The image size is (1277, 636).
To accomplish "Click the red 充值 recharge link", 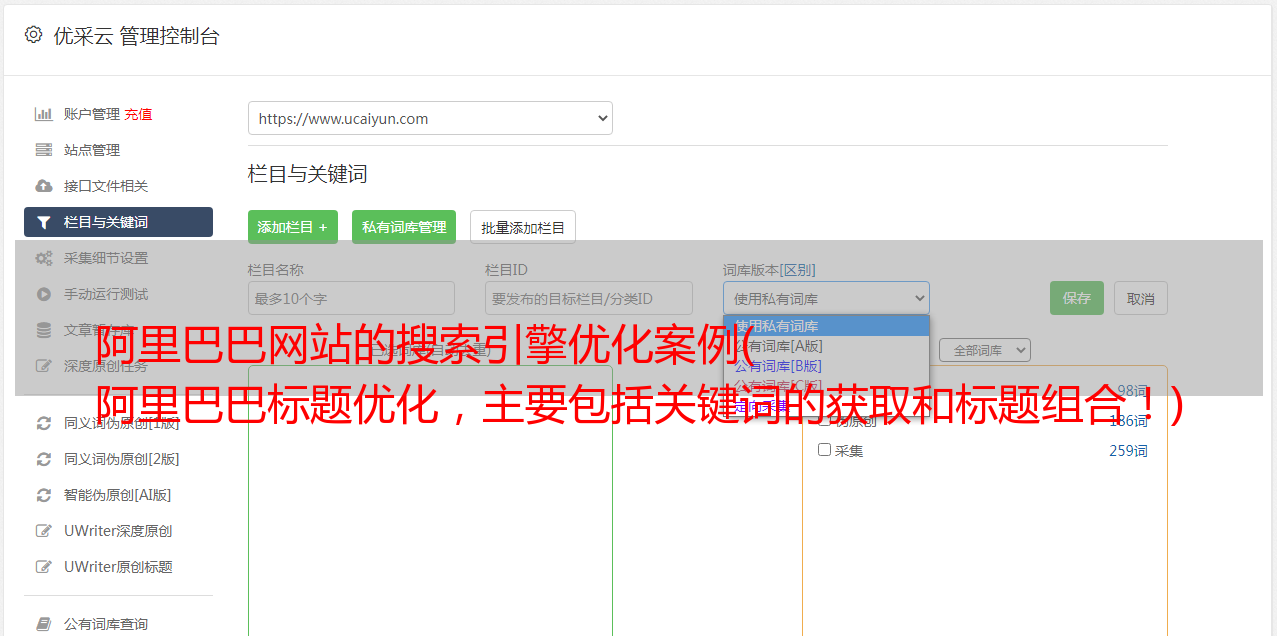I will click(x=138, y=114).
